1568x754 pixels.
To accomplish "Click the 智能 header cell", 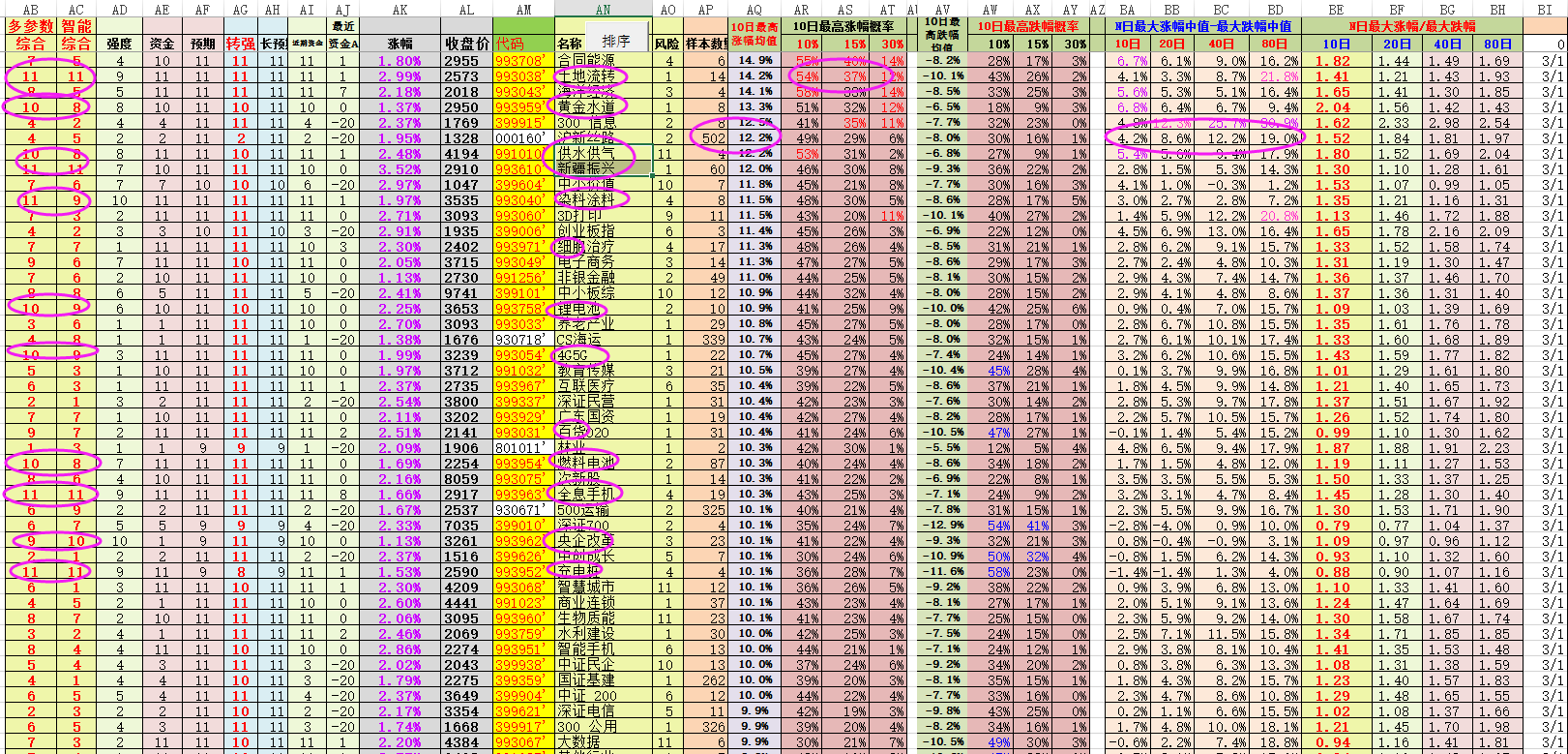I will (76, 26).
